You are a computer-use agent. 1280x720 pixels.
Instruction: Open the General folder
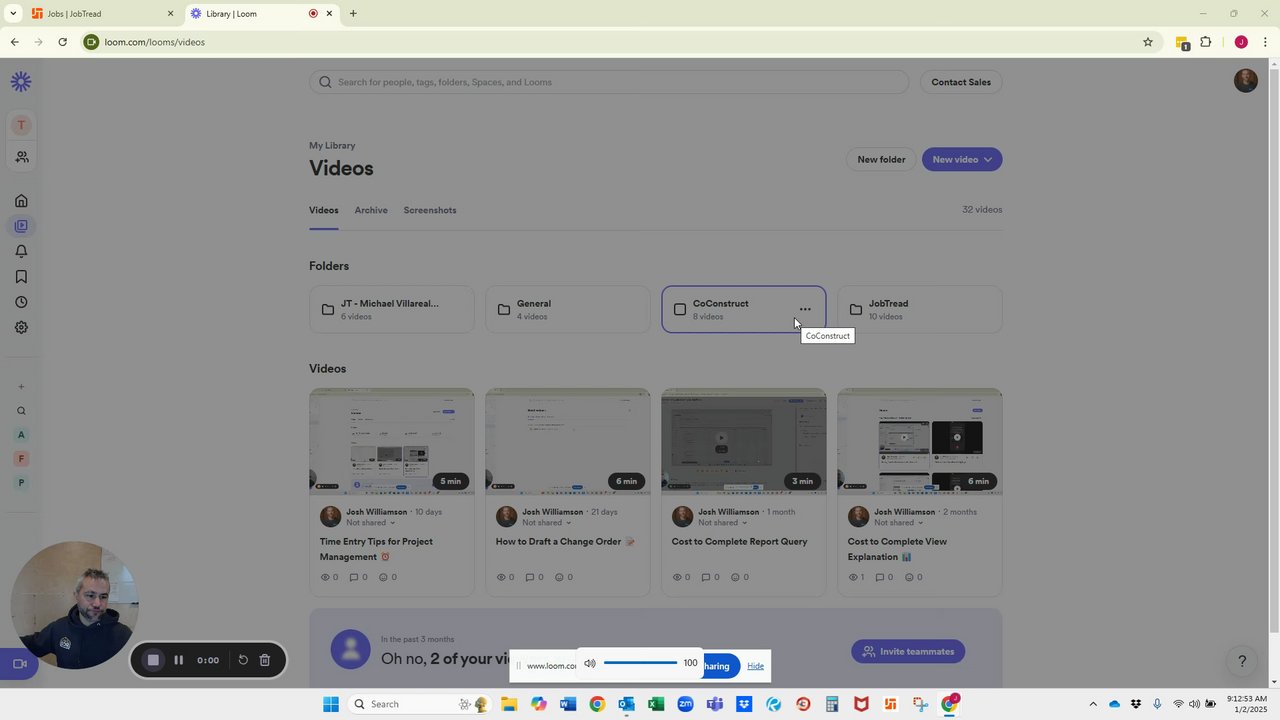point(568,309)
